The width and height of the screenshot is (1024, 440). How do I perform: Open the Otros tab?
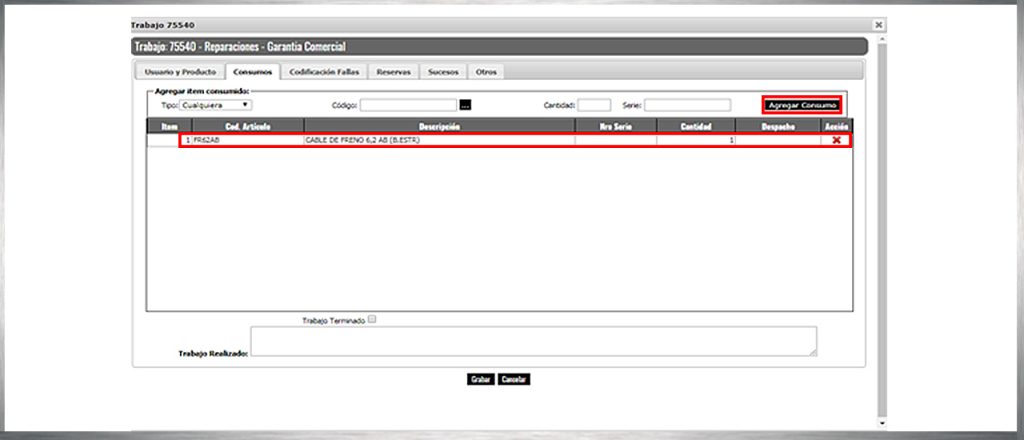point(486,72)
